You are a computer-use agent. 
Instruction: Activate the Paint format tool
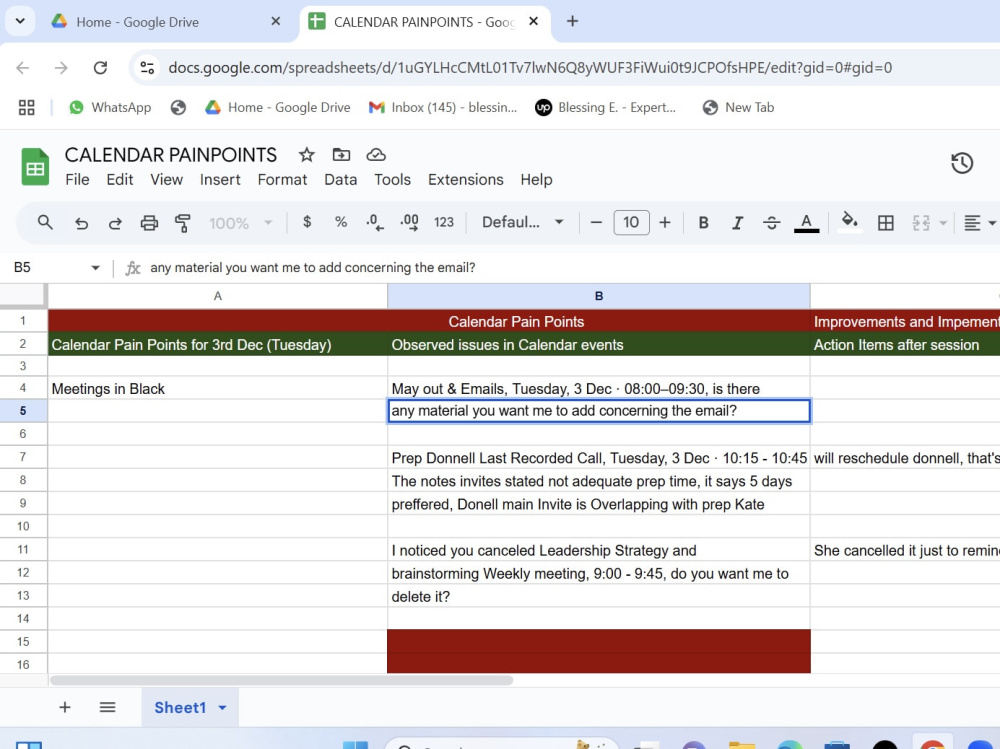click(x=183, y=223)
